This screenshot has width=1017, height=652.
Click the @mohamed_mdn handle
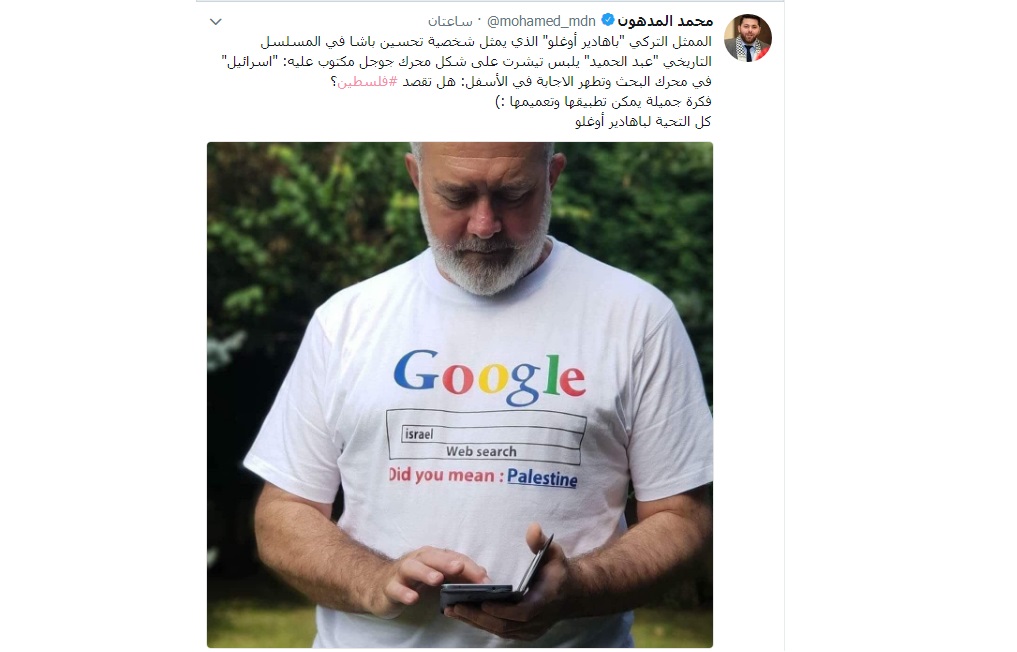click(x=541, y=21)
